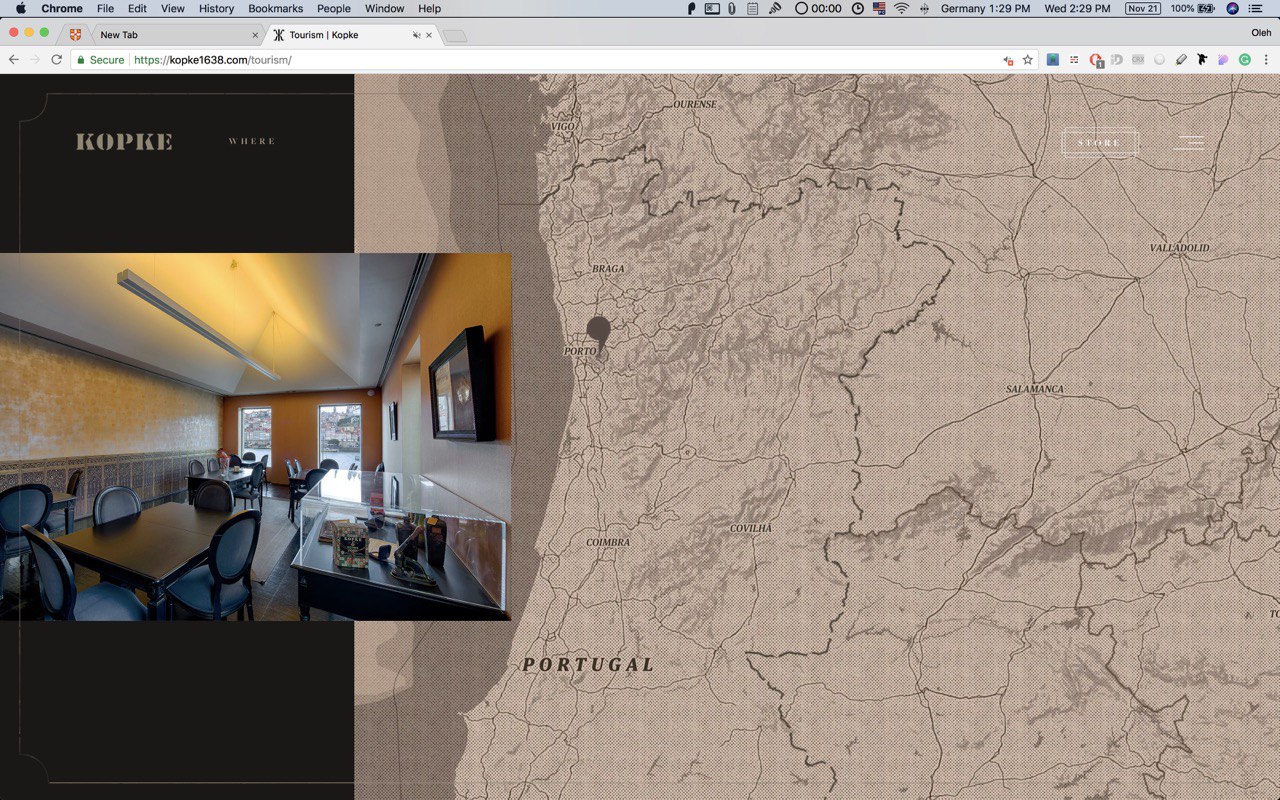Click the Time Machine clock icon

pos(858,8)
